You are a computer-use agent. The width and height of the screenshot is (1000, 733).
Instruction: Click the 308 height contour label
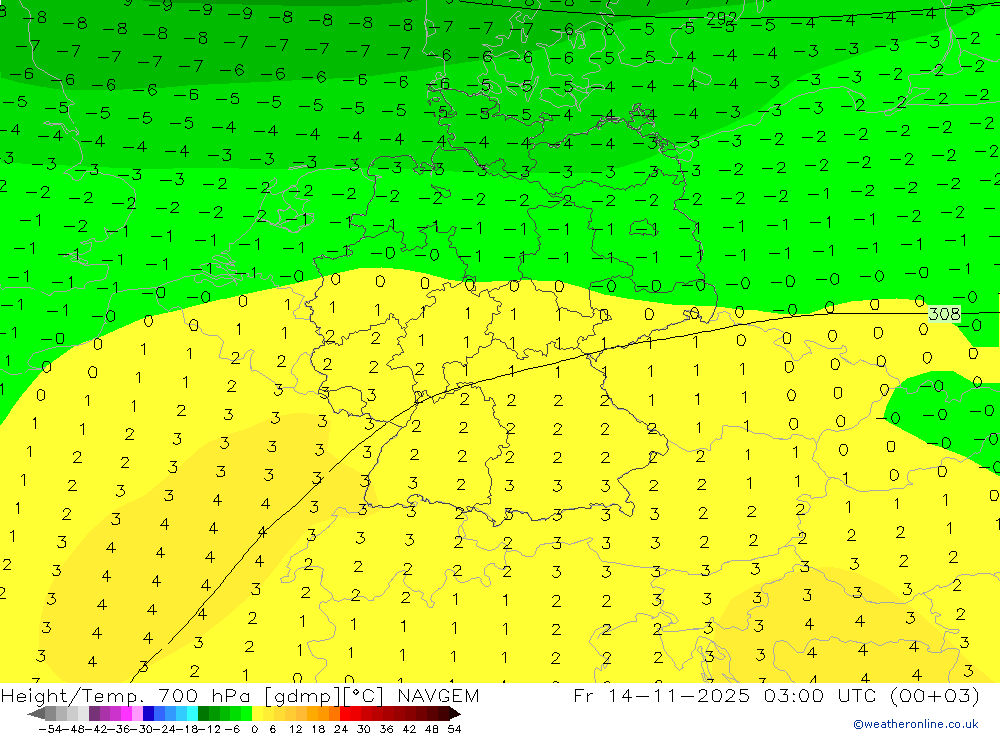point(945,314)
